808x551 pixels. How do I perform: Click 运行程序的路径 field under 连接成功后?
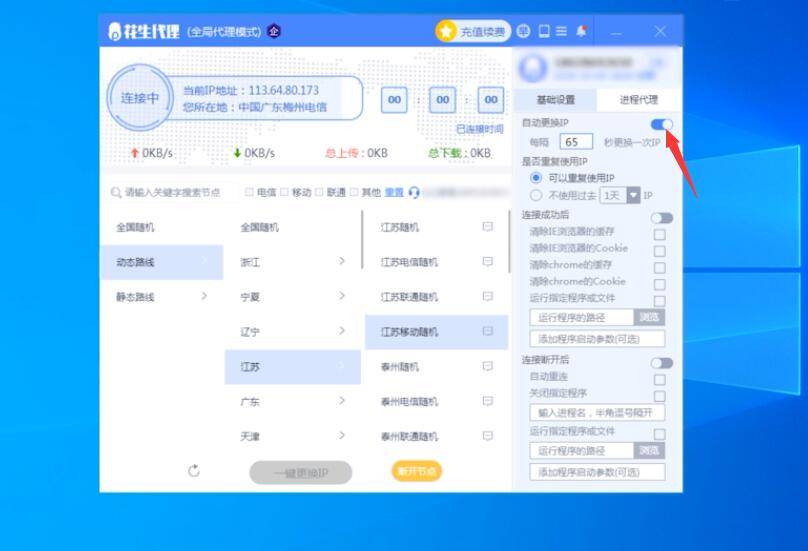581,318
